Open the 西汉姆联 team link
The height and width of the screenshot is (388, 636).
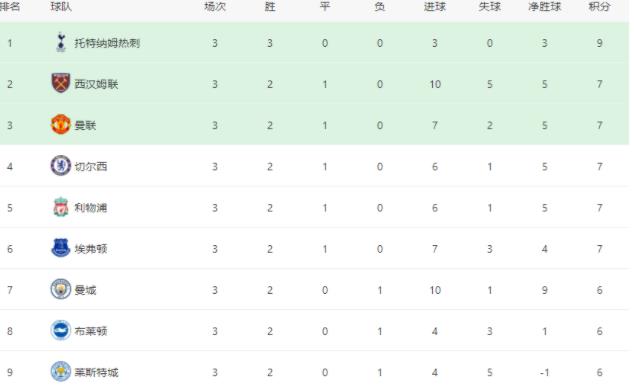[96, 84]
